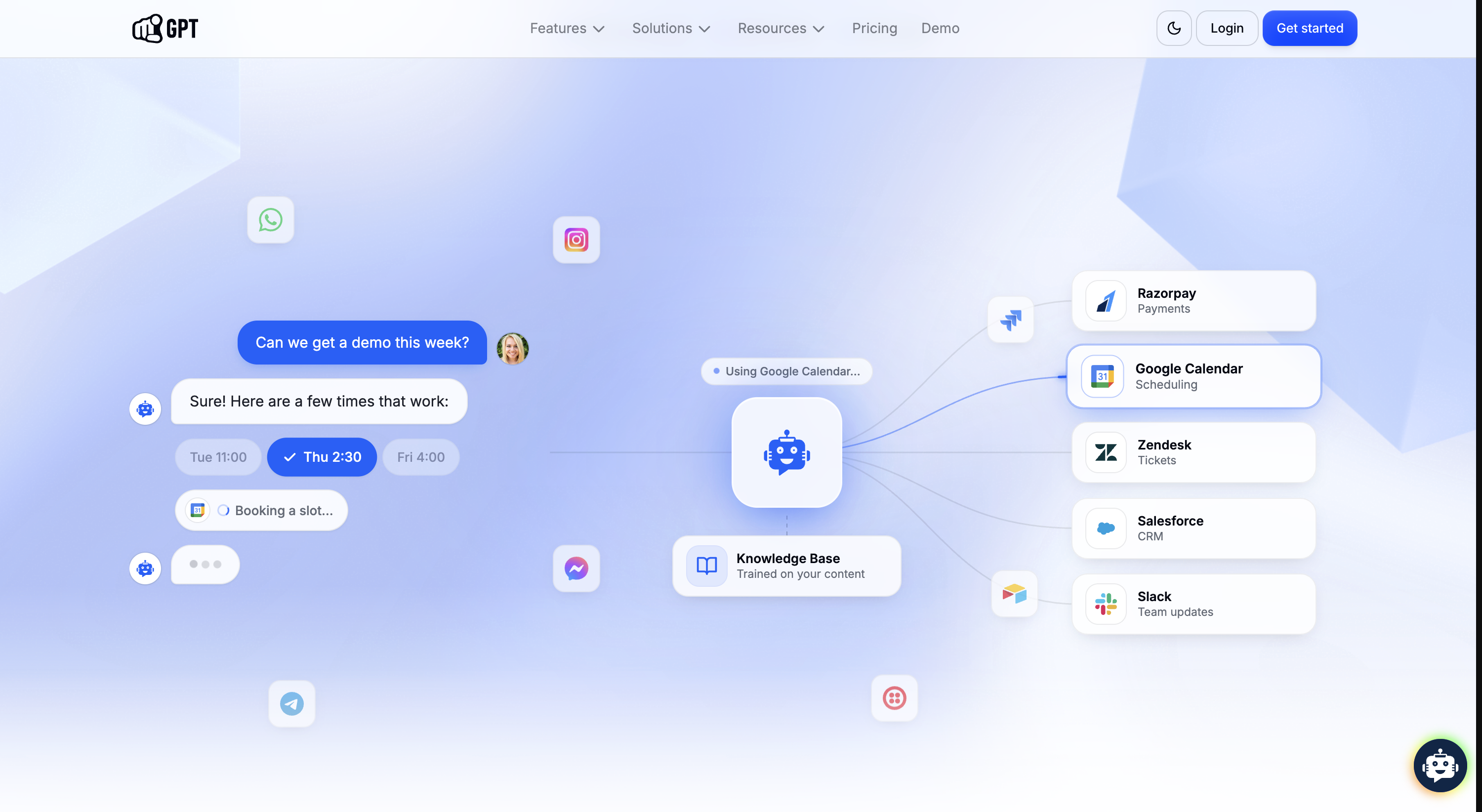This screenshot has width=1482, height=812.
Task: Click the 'Payments' label under Razorpay
Action: (1163, 309)
